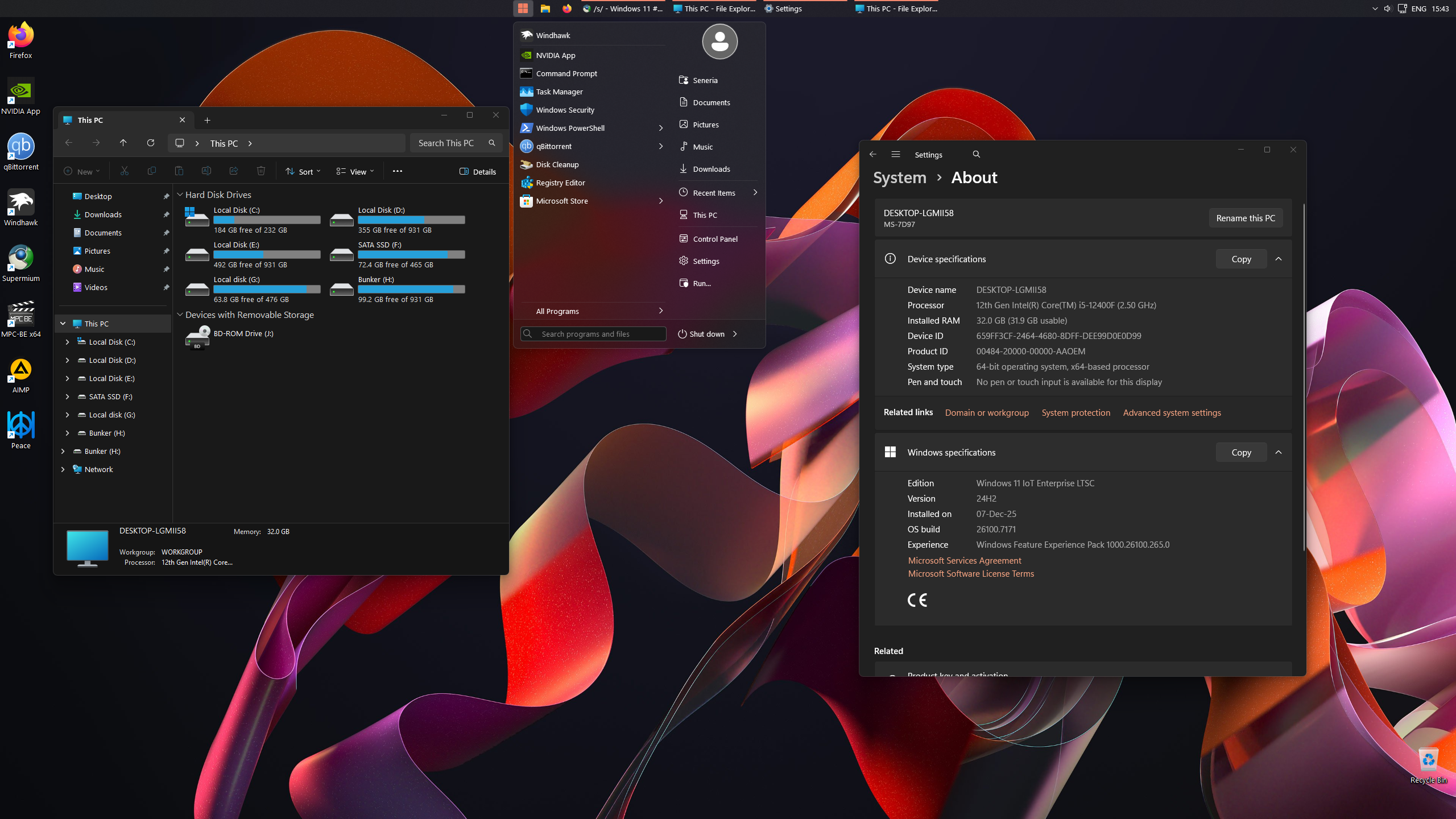This screenshot has height=819, width=1456.
Task: Open the Sort dropdown in Explorer
Action: (303, 172)
